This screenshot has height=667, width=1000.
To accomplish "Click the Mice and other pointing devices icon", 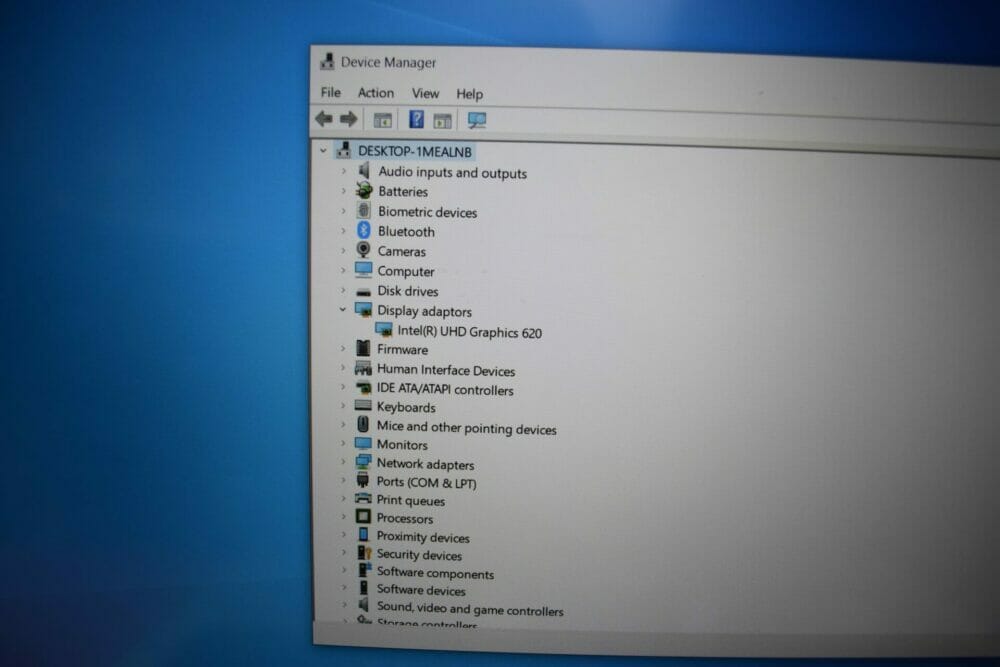I will click(363, 425).
